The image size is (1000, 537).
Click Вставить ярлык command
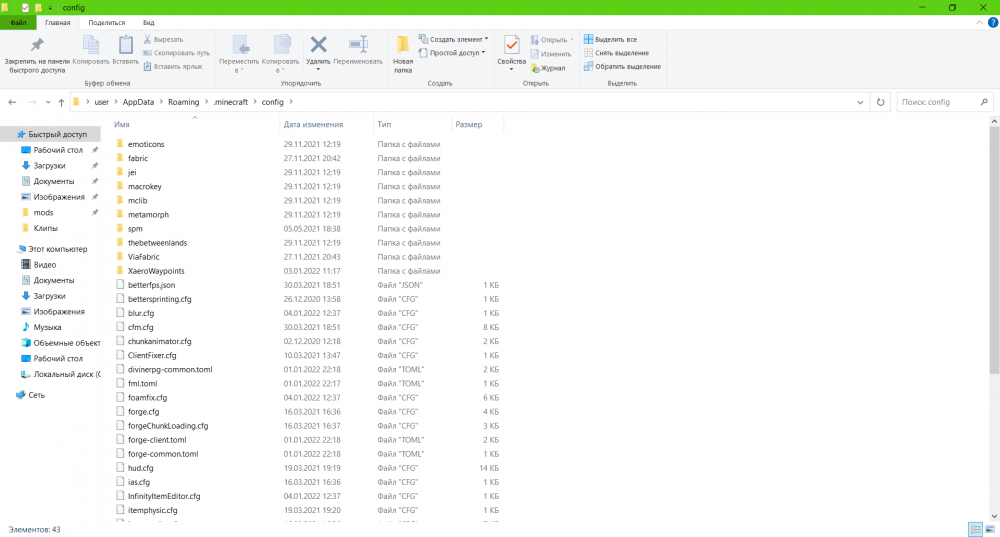tap(173, 66)
